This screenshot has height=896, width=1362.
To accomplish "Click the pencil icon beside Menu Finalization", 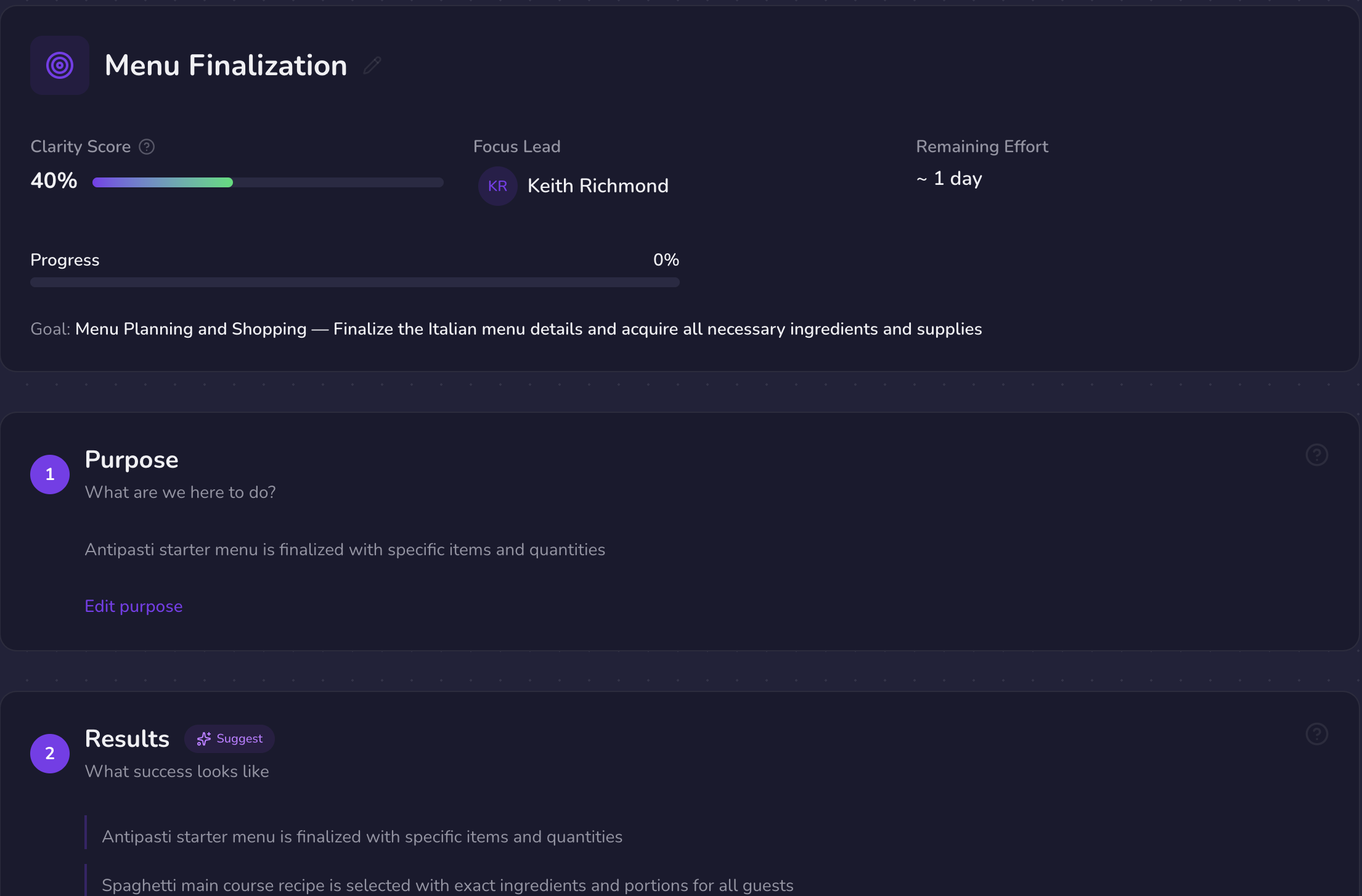I will (372, 65).
